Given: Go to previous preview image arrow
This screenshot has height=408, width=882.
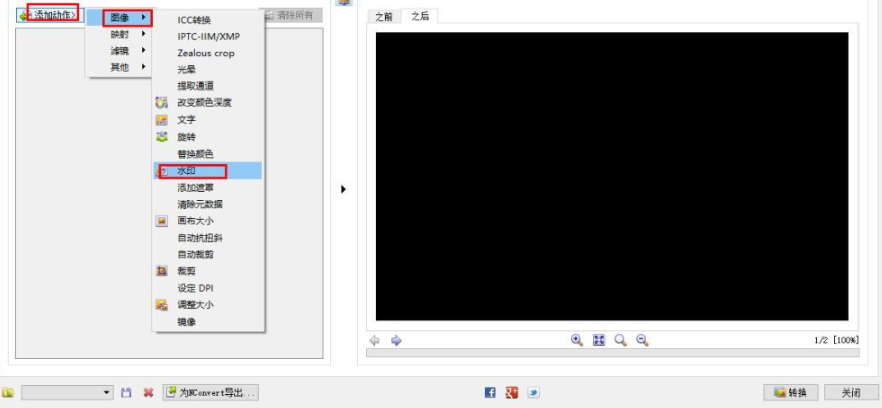Looking at the screenshot, I should click(x=374, y=340).
